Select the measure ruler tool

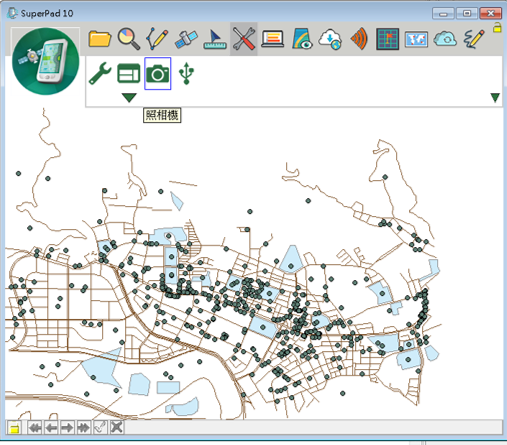215,39
